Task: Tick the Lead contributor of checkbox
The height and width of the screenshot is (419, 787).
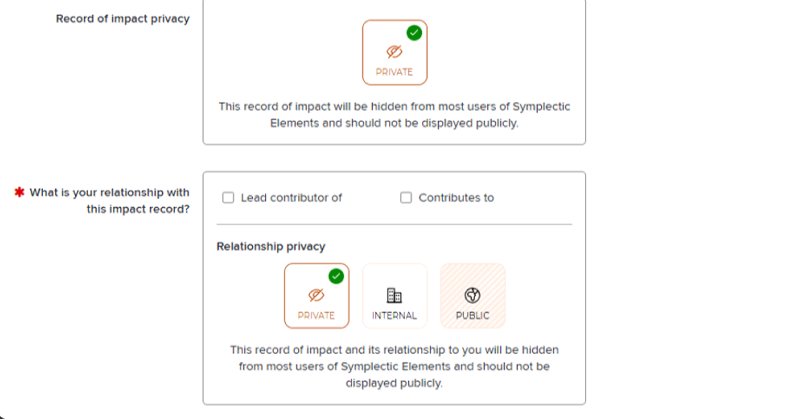Action: (x=228, y=198)
